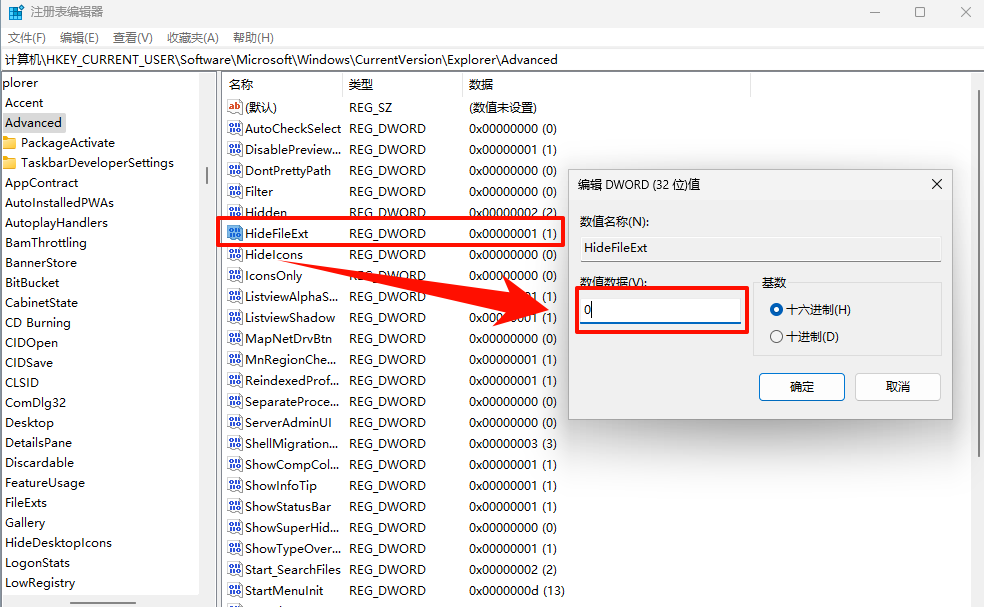The height and width of the screenshot is (607, 984).
Task: Click inside the 数值数据 input field
Action: pyautogui.click(x=660, y=310)
